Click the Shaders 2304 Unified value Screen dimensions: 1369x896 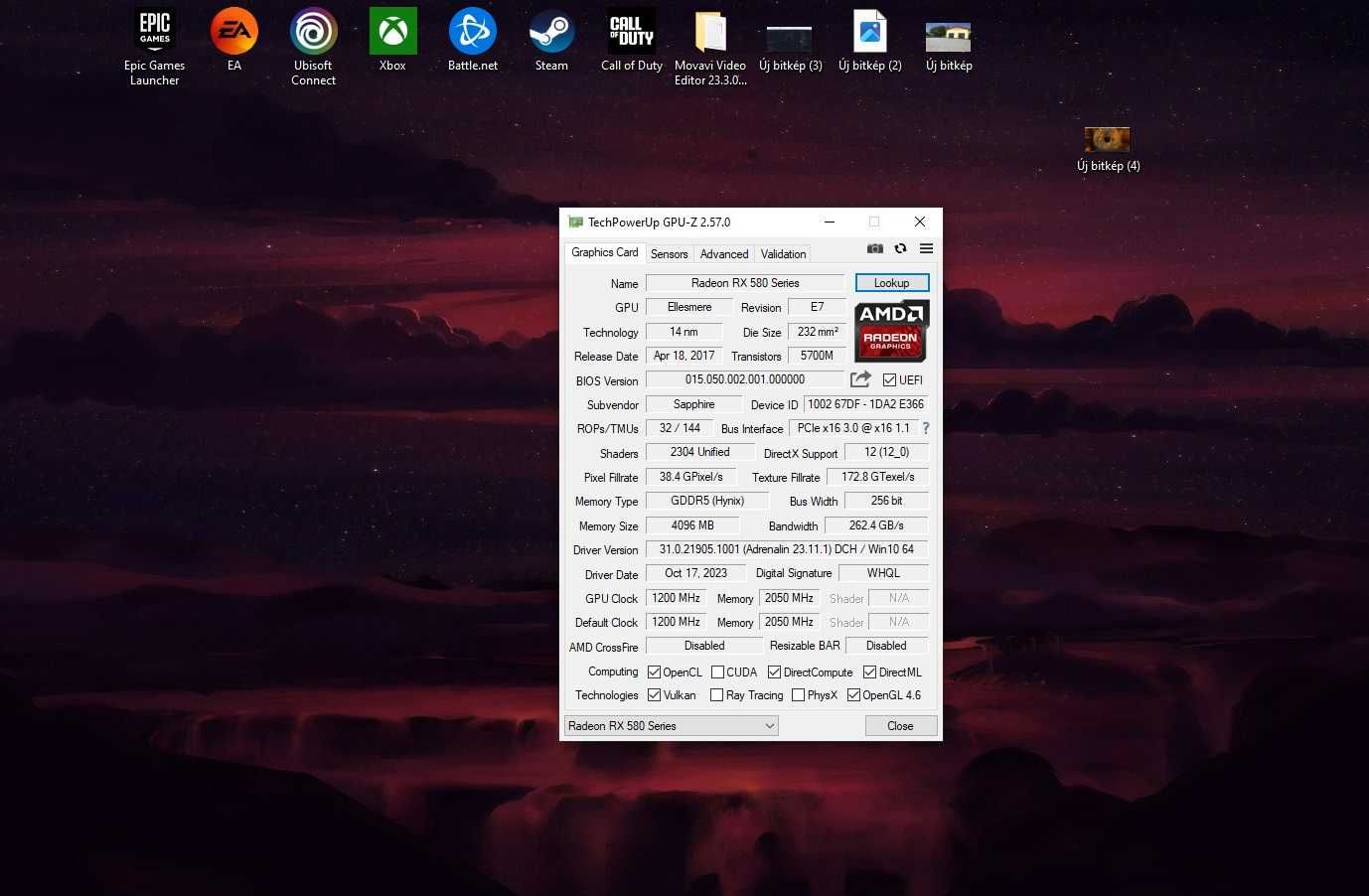700,452
